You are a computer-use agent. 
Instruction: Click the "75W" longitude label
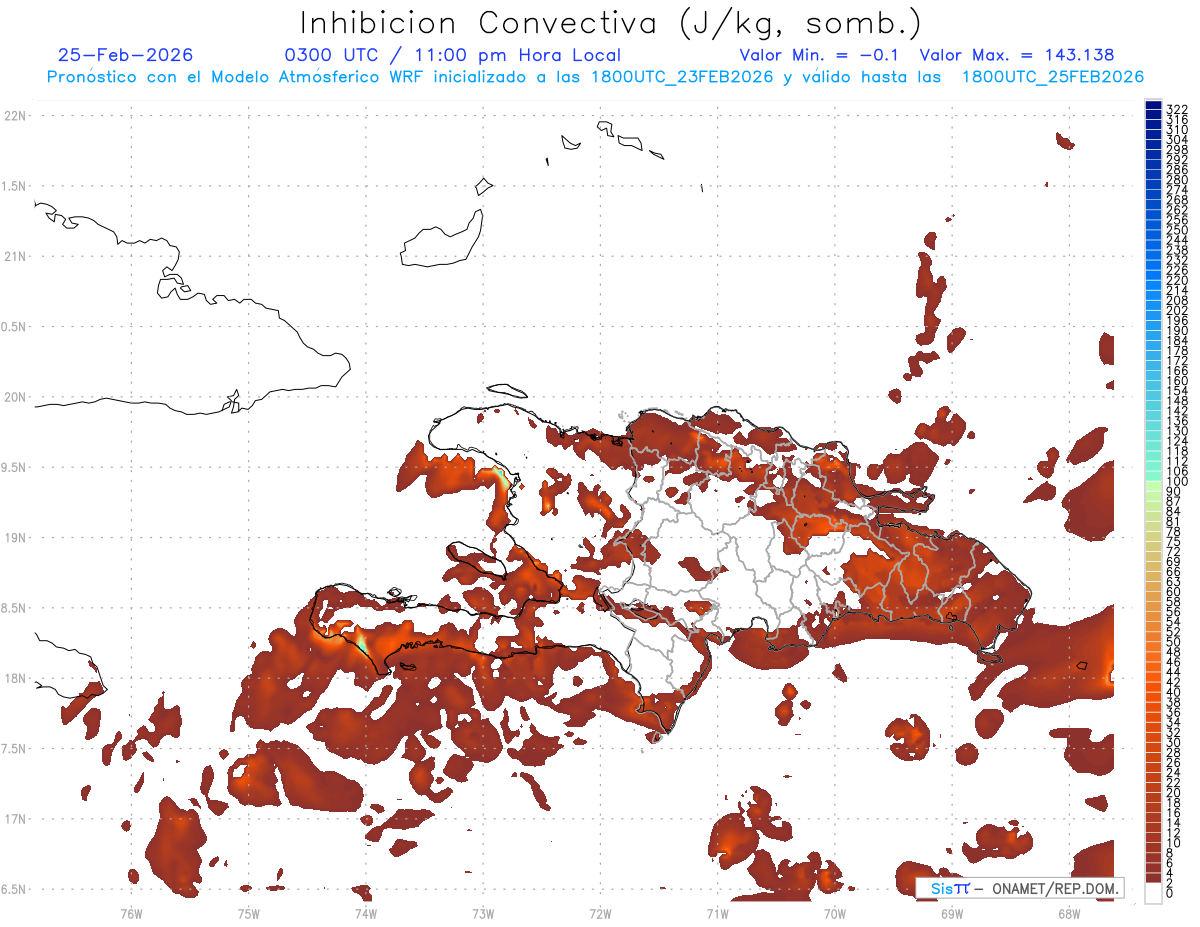[x=248, y=912]
